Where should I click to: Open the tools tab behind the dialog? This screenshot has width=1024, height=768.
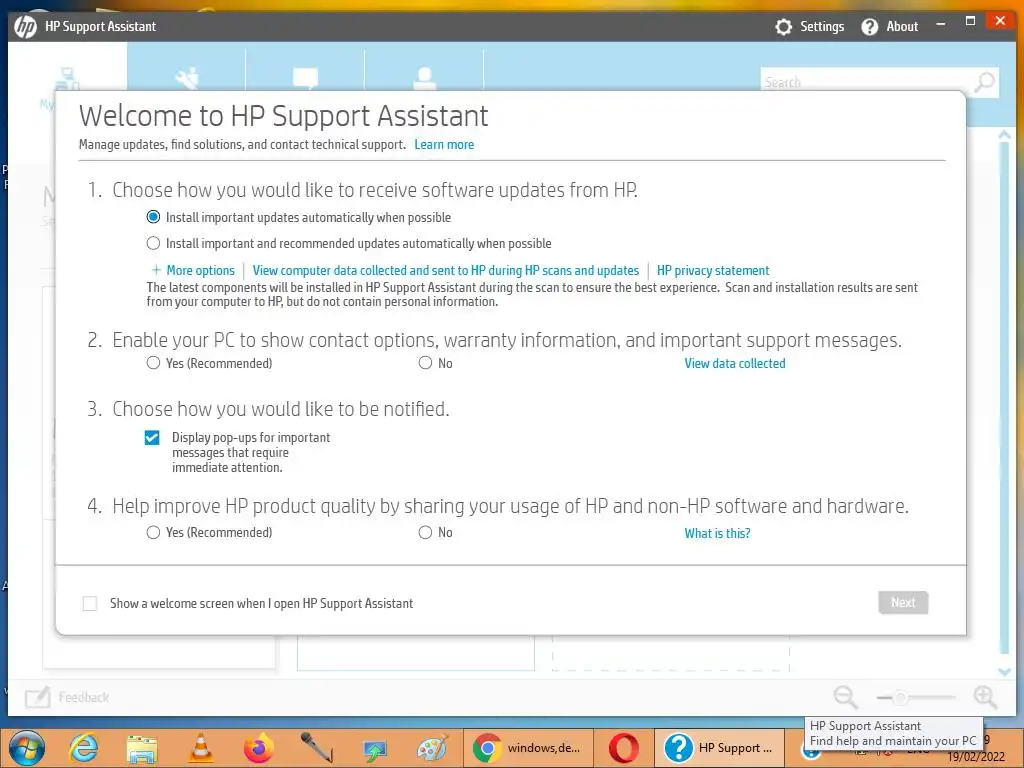pyautogui.click(x=187, y=78)
